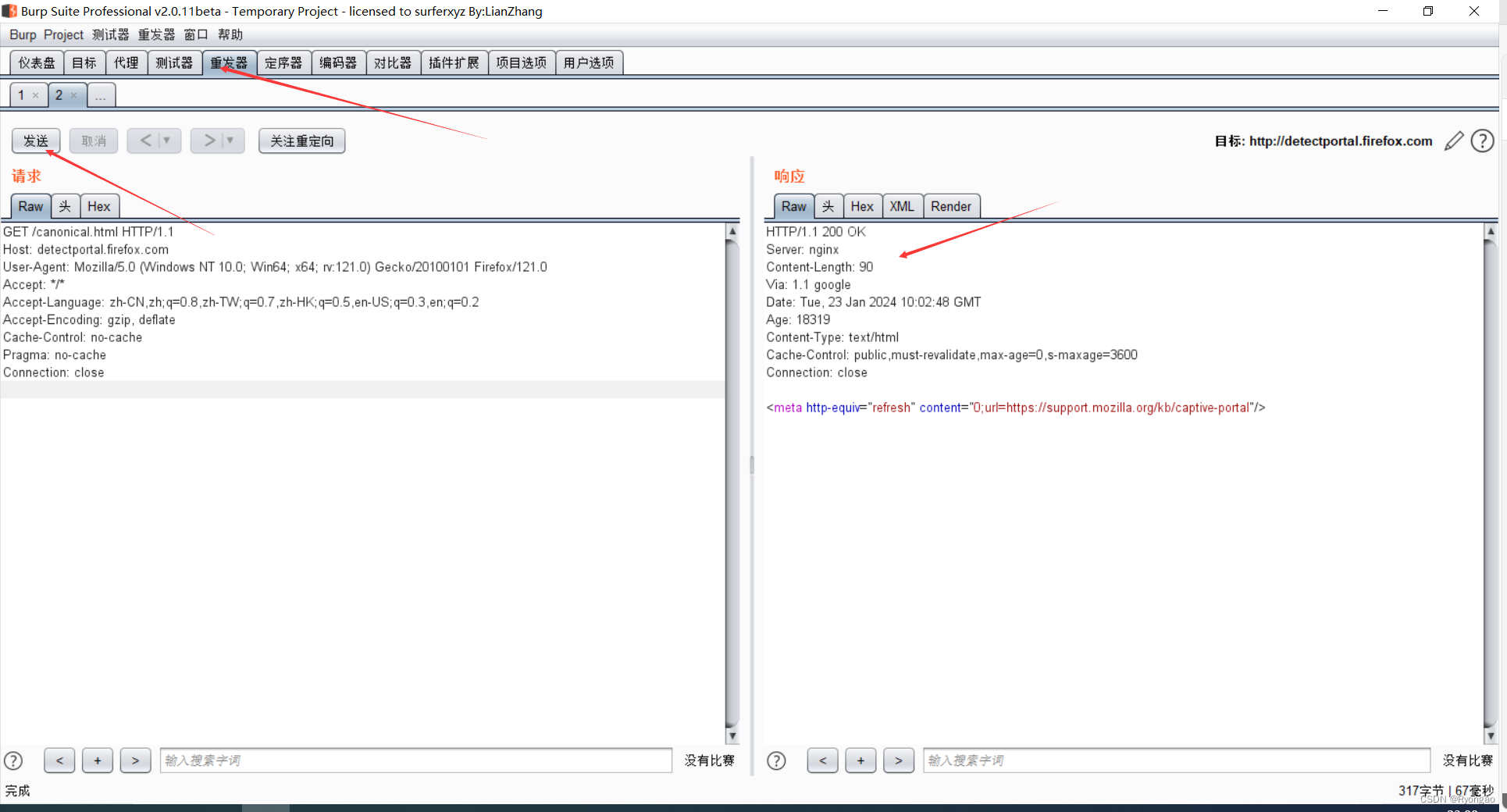Click the HTTP/1.1 200 OK response status line
Image resolution: width=1507 pixels, height=812 pixels.
816,232
